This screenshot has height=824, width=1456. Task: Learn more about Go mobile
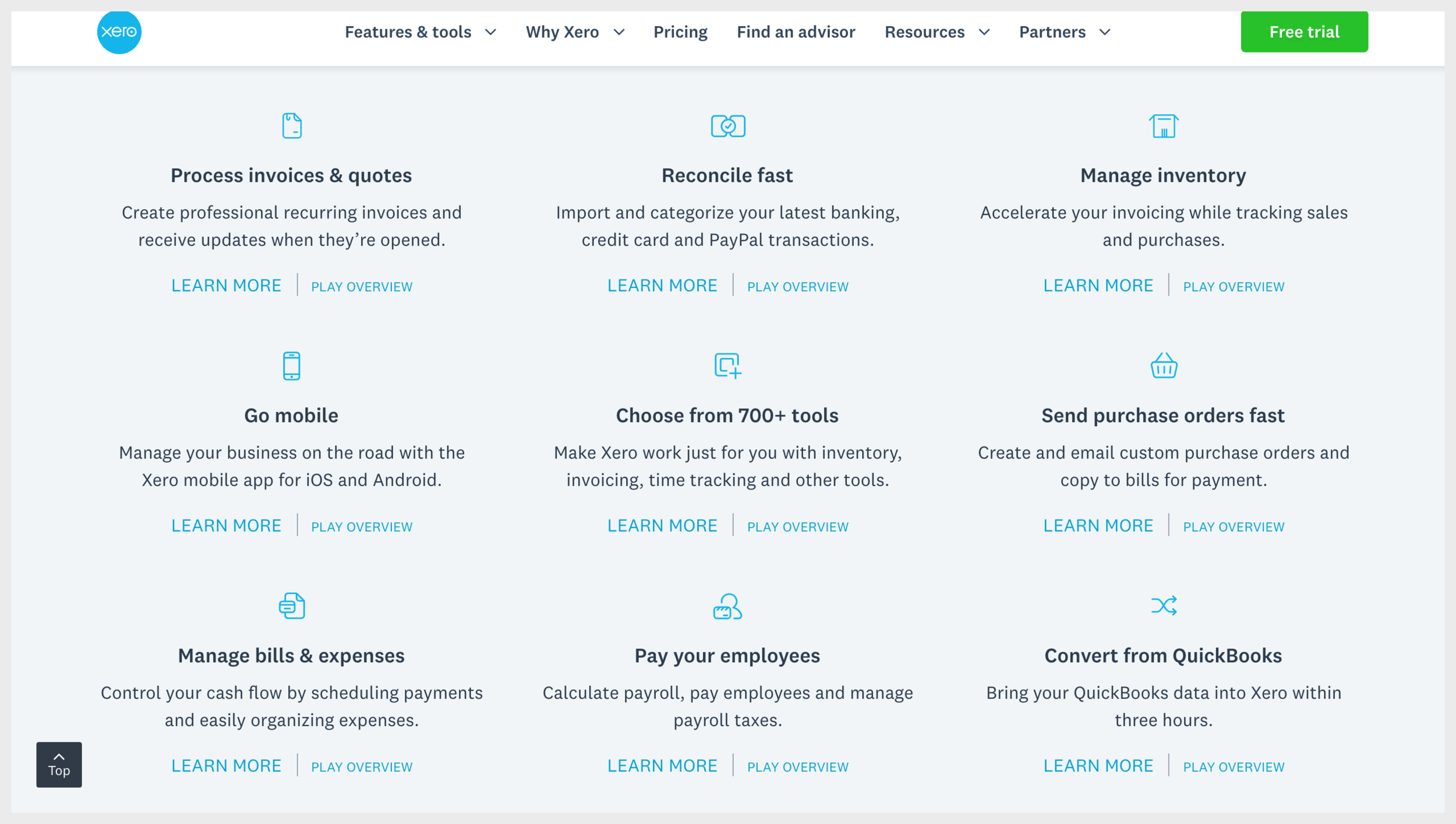(x=226, y=526)
